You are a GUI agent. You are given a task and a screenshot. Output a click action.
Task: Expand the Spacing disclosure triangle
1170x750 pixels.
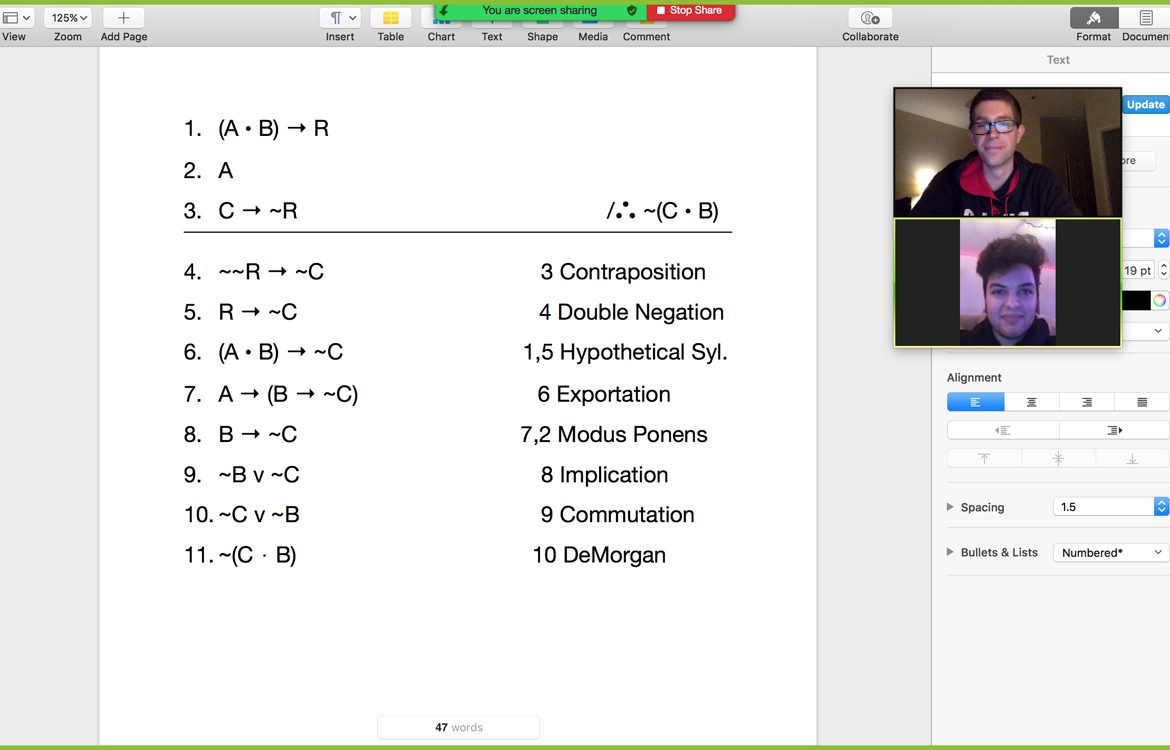[x=951, y=507]
